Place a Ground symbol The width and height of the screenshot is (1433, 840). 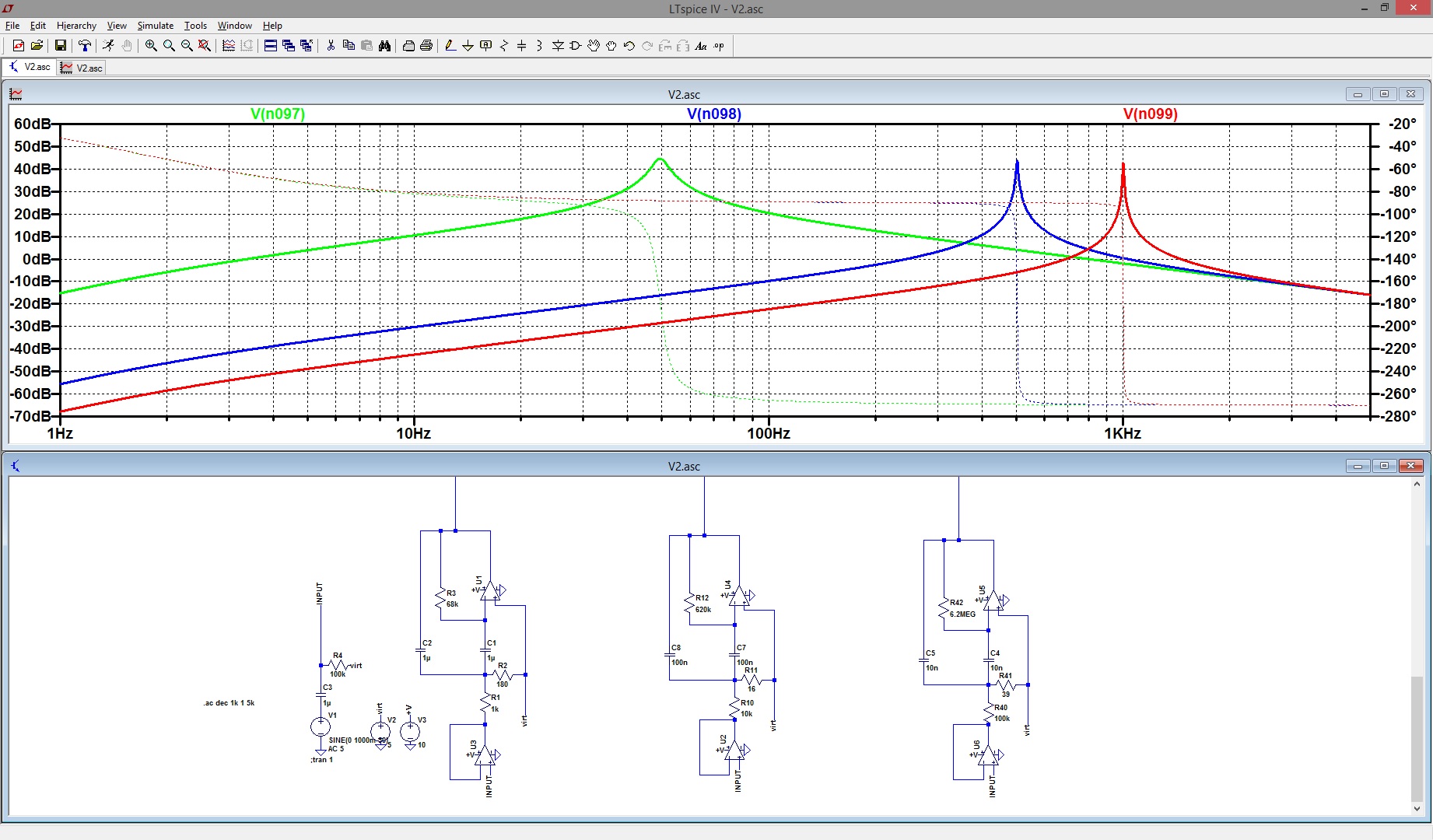tap(468, 46)
